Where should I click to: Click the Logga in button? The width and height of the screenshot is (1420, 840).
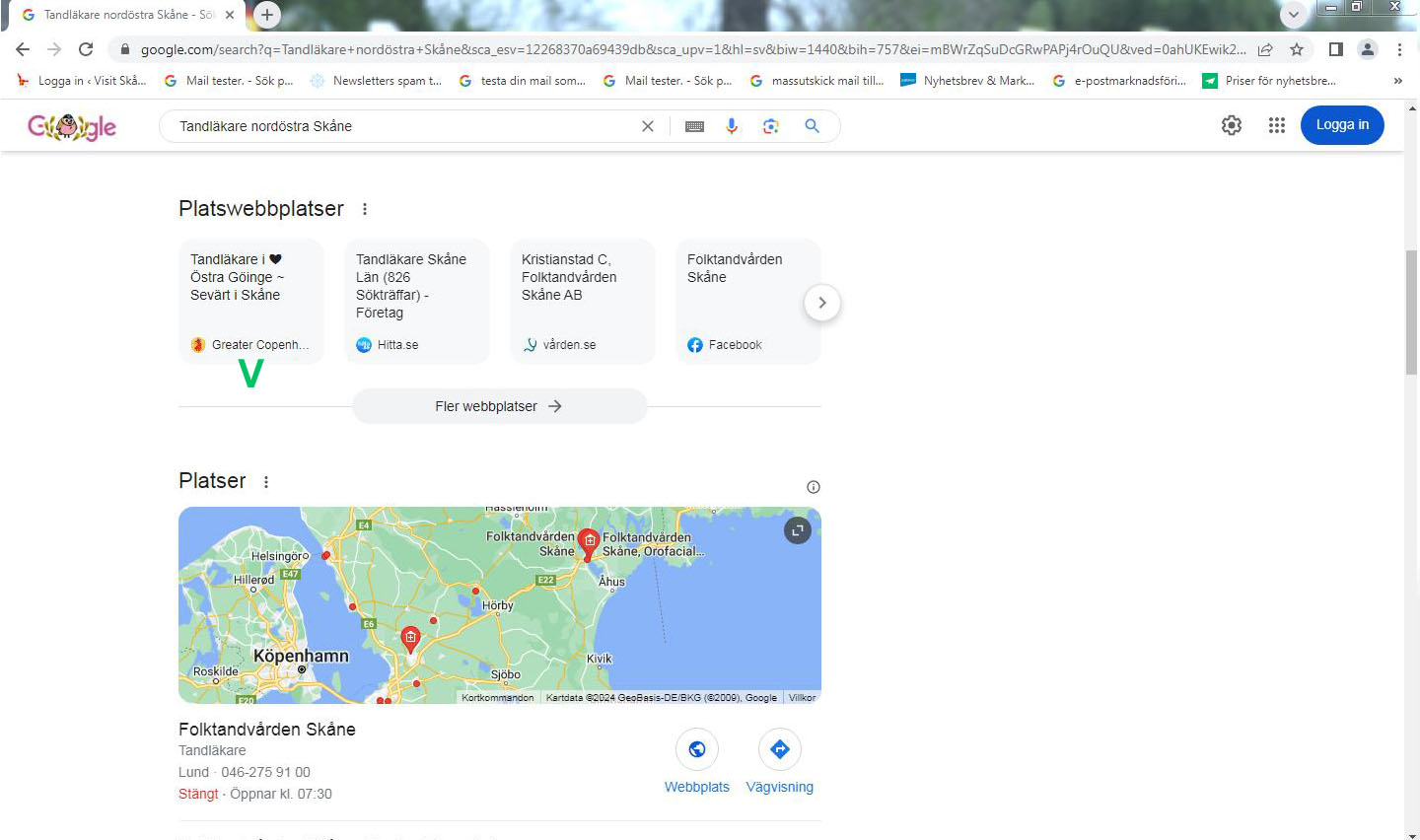click(1342, 125)
